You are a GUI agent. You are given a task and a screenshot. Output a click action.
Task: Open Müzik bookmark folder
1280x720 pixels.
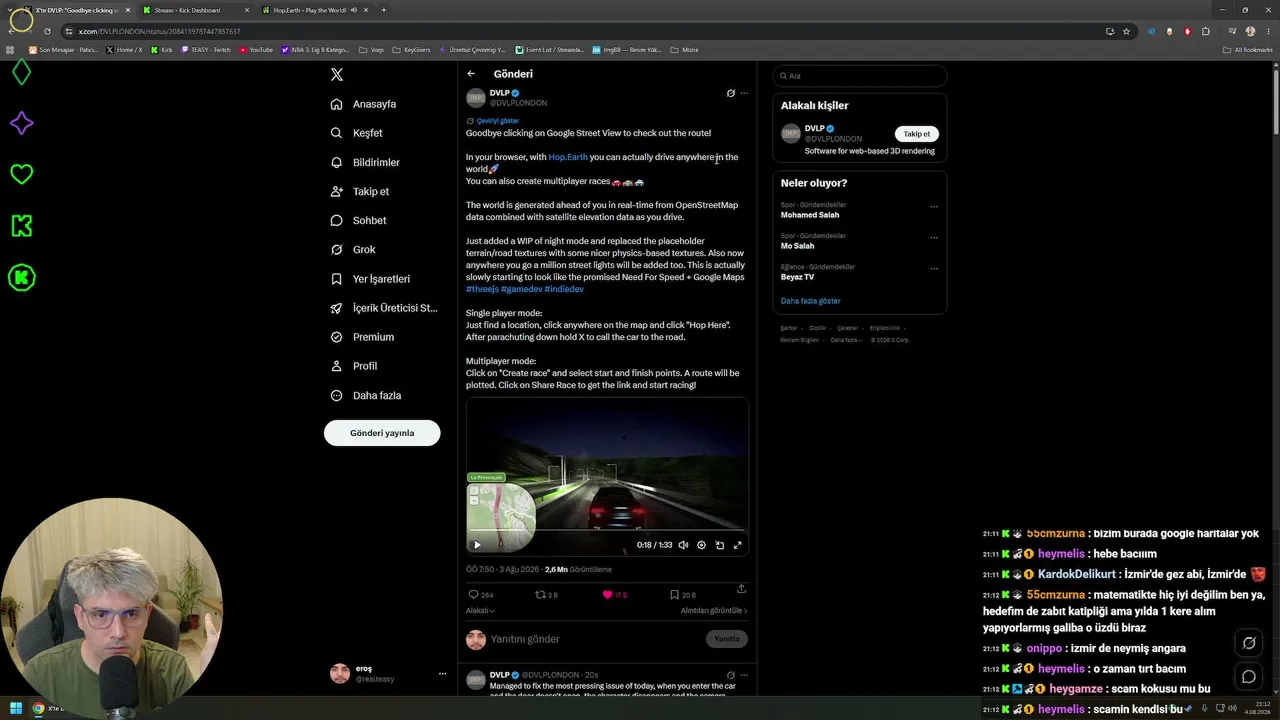(685, 49)
